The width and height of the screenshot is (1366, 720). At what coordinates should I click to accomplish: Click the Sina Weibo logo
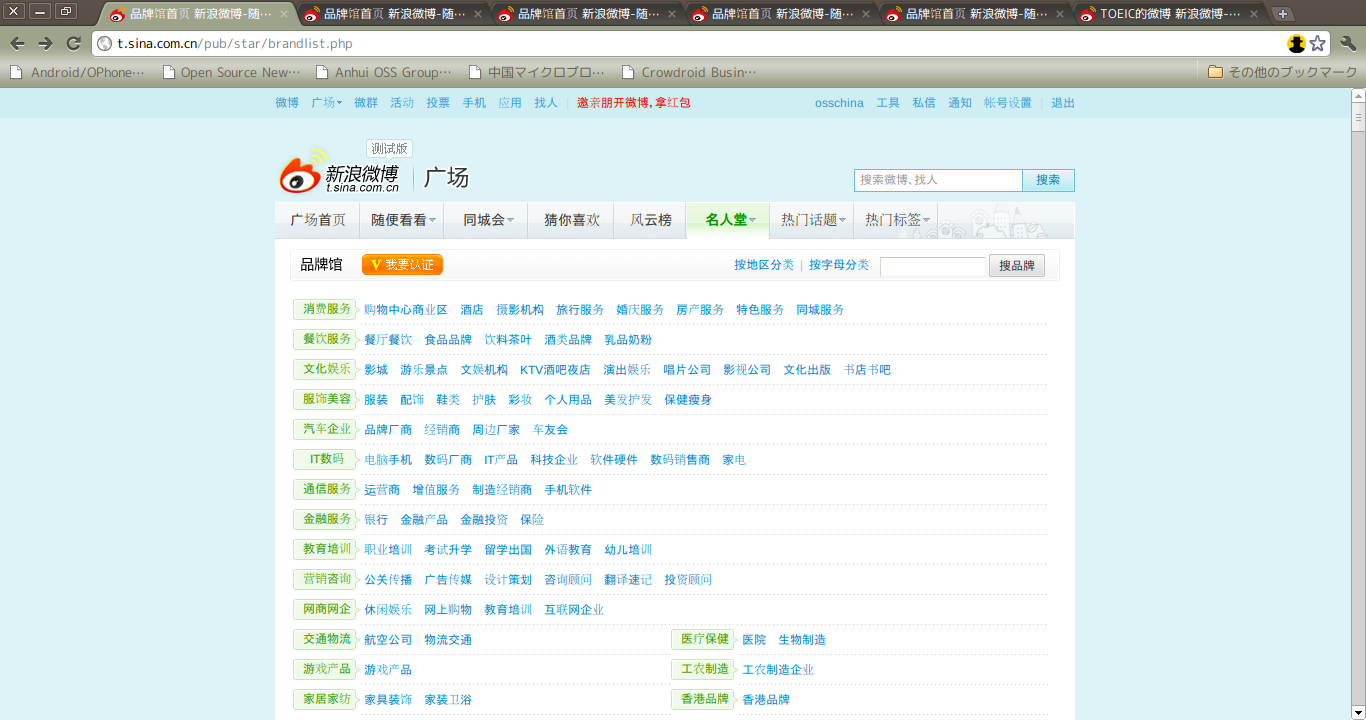(x=339, y=172)
